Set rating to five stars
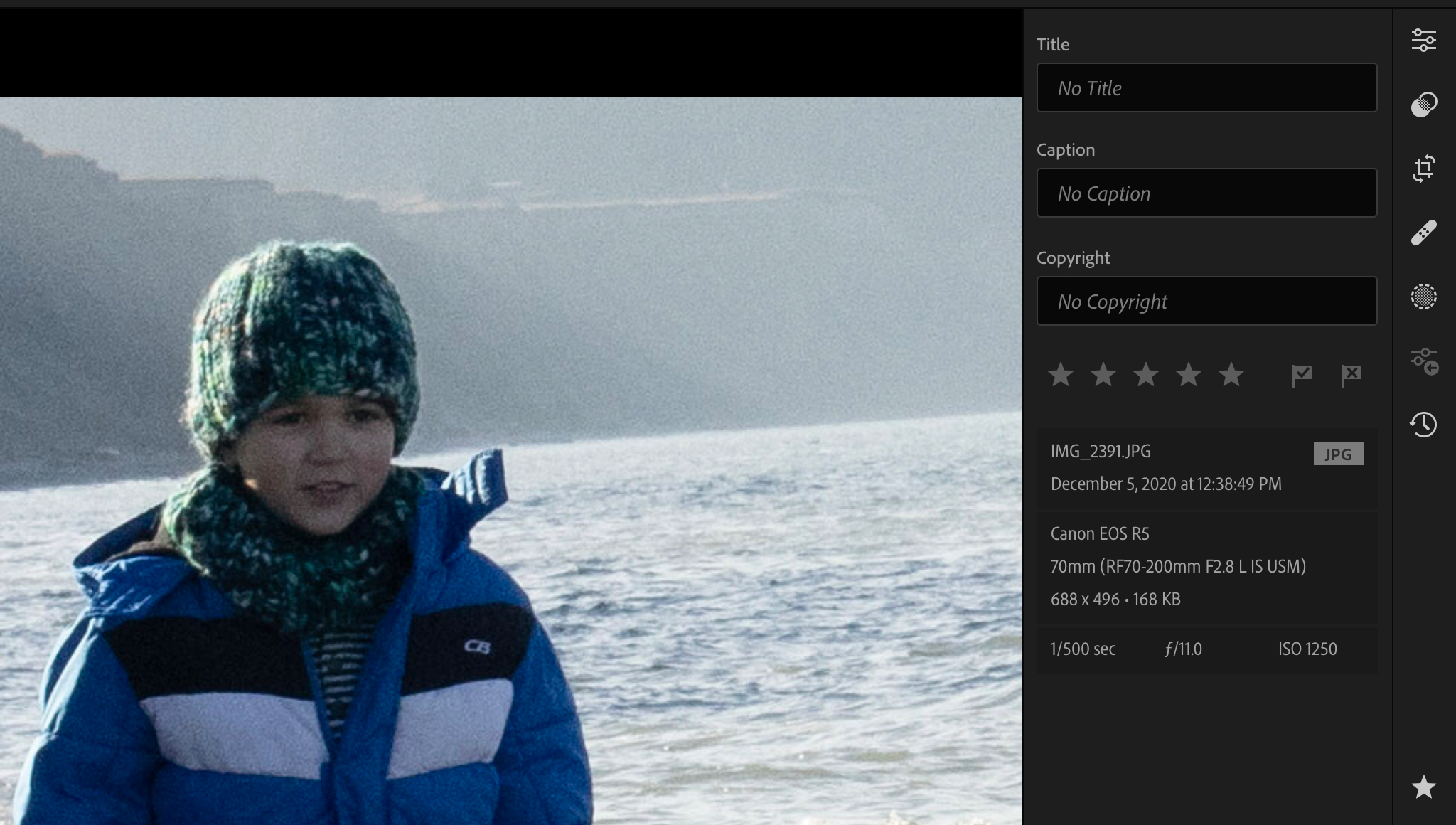Screen dimensions: 1456x825 point(1231,375)
